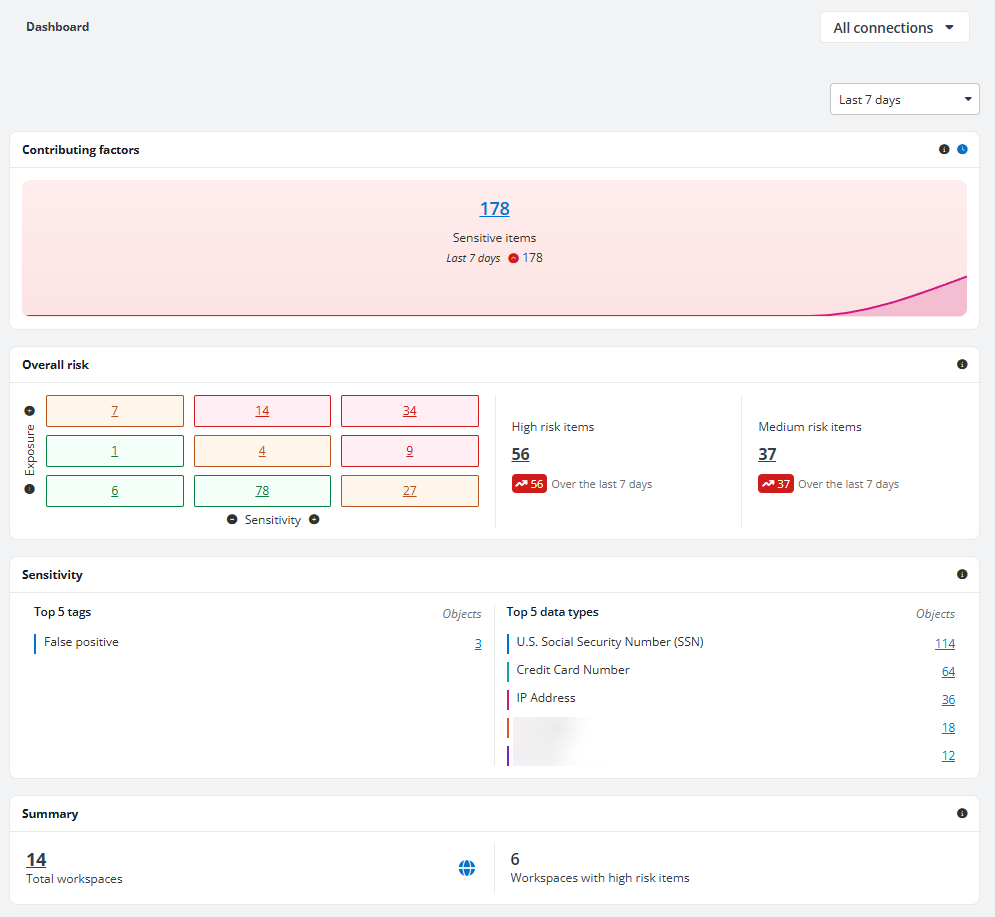Click the plus icon above Exposure axis

point(29,411)
